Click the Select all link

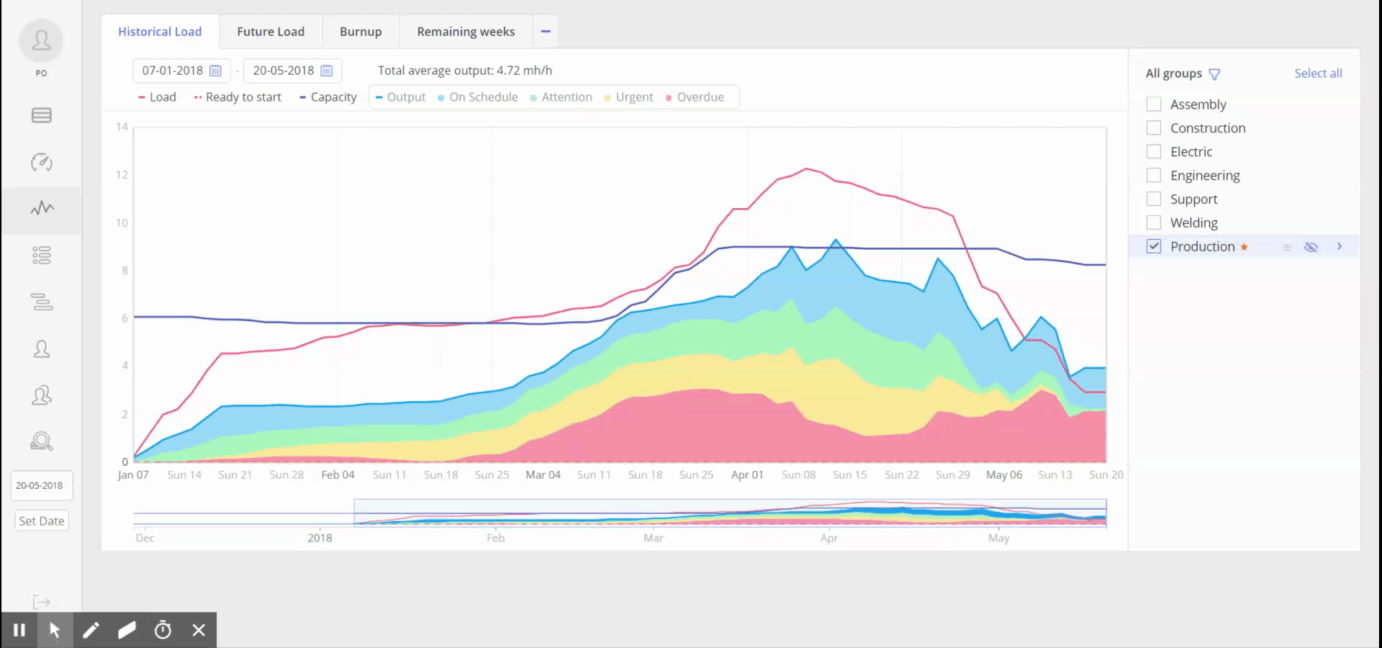(x=1318, y=74)
